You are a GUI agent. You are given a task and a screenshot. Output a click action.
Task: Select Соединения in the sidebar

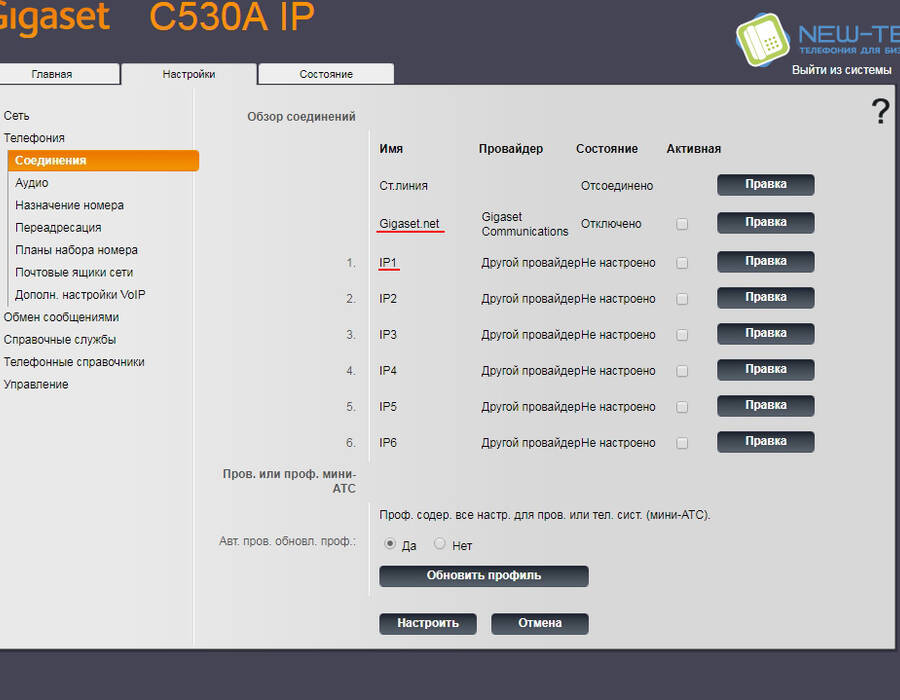tap(103, 161)
